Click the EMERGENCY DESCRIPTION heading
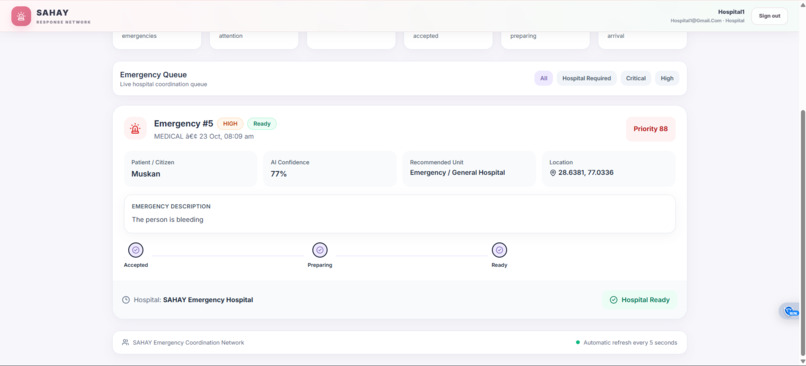 (x=171, y=206)
